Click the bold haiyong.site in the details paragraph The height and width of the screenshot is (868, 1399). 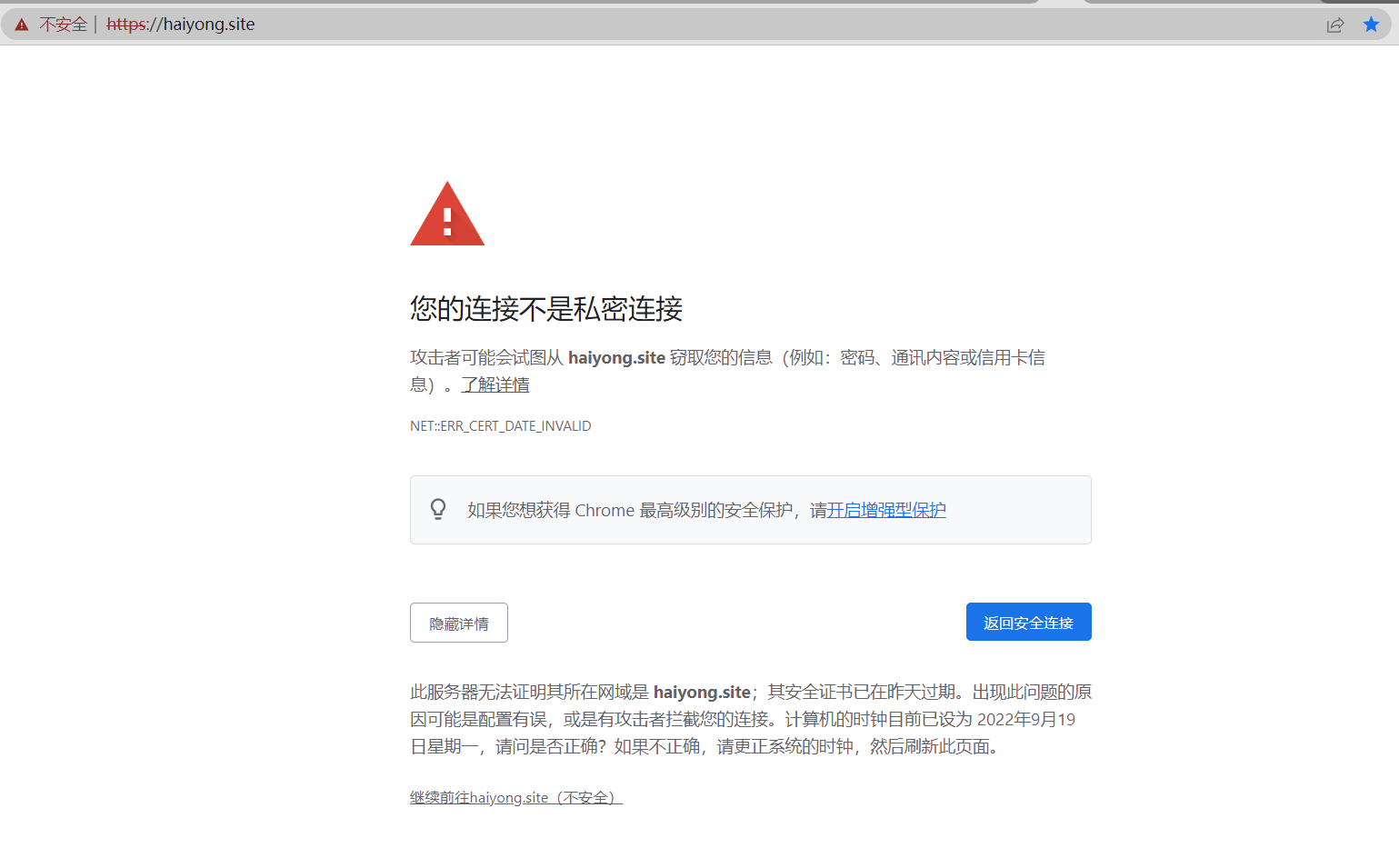[702, 692]
